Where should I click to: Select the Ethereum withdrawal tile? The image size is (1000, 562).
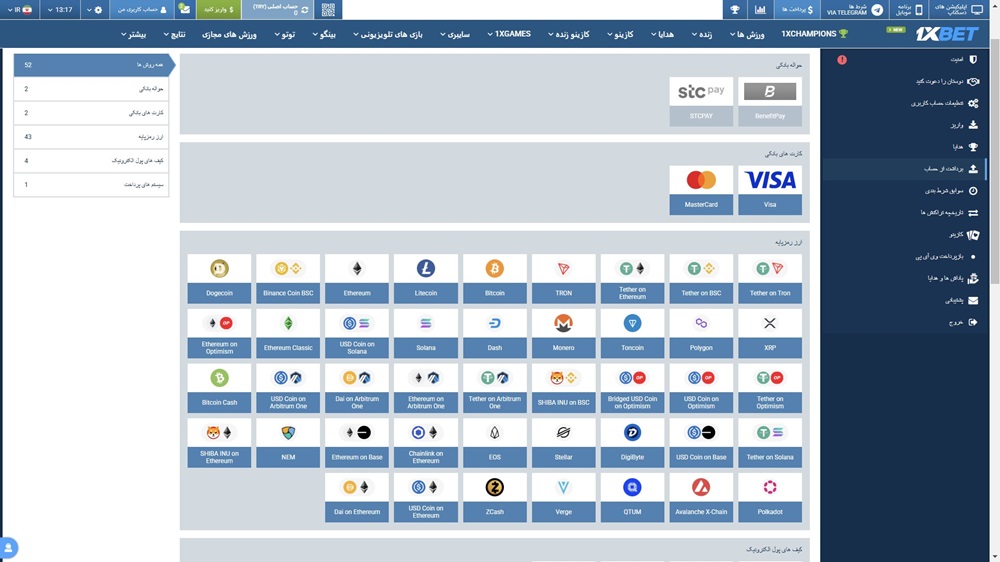(x=357, y=278)
